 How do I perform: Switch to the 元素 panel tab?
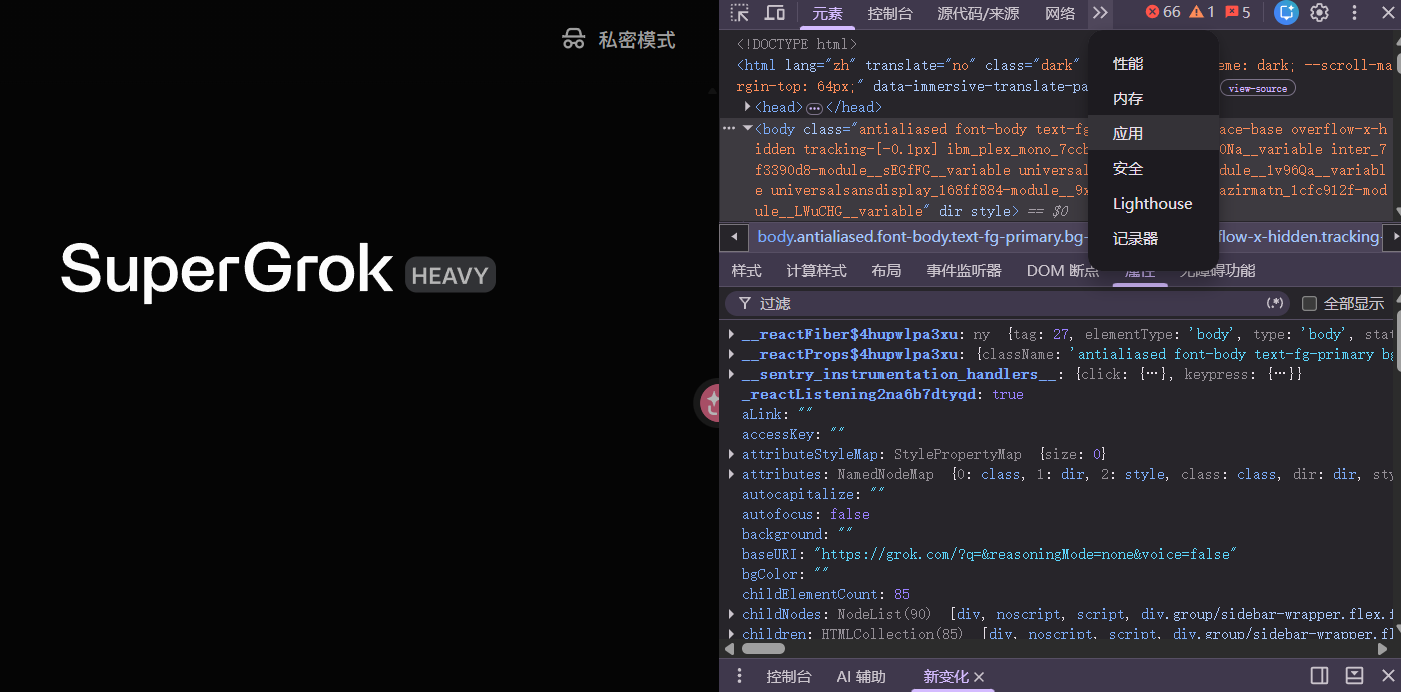(x=827, y=13)
